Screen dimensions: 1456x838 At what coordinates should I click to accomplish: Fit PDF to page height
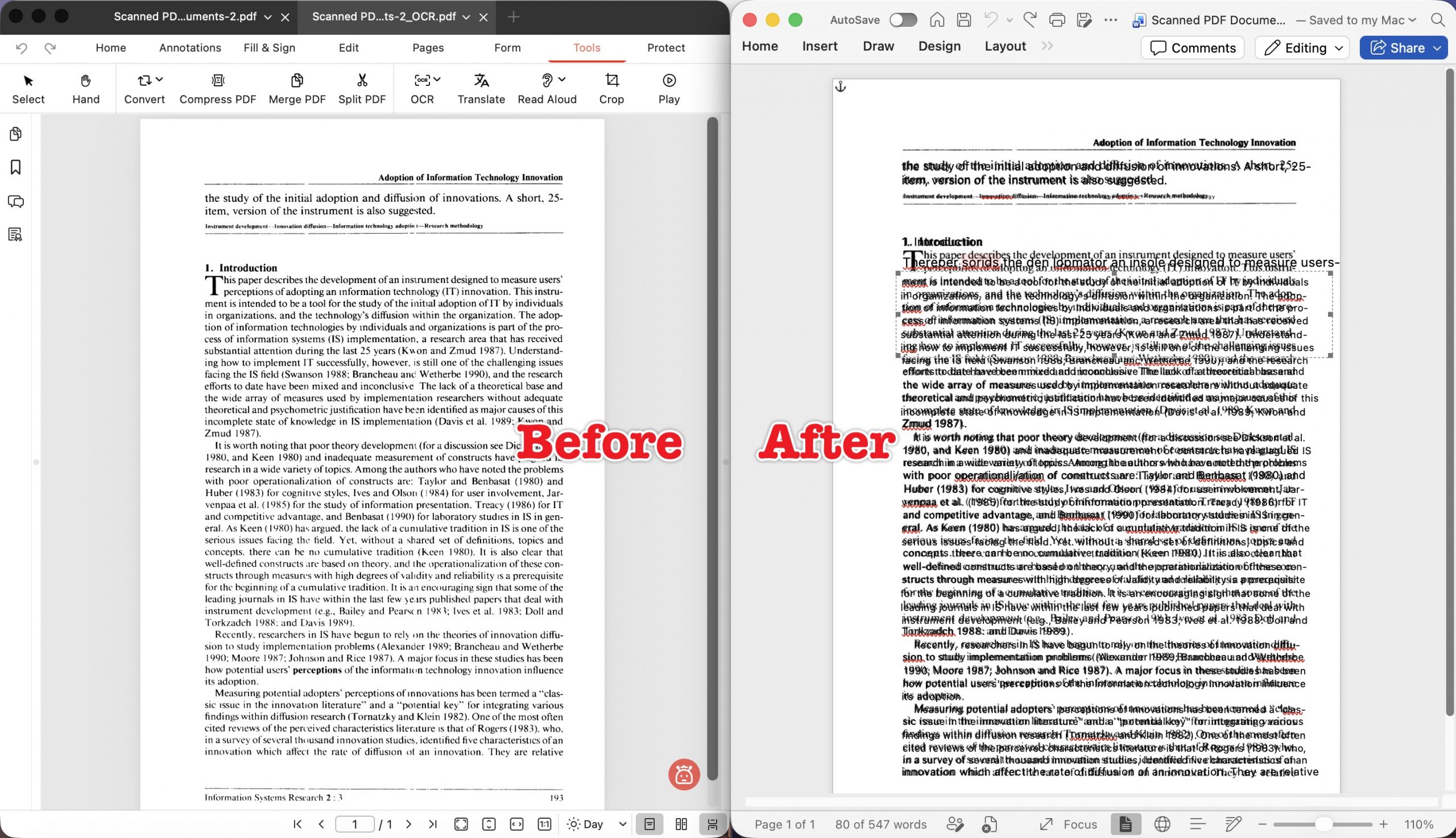coord(489,824)
